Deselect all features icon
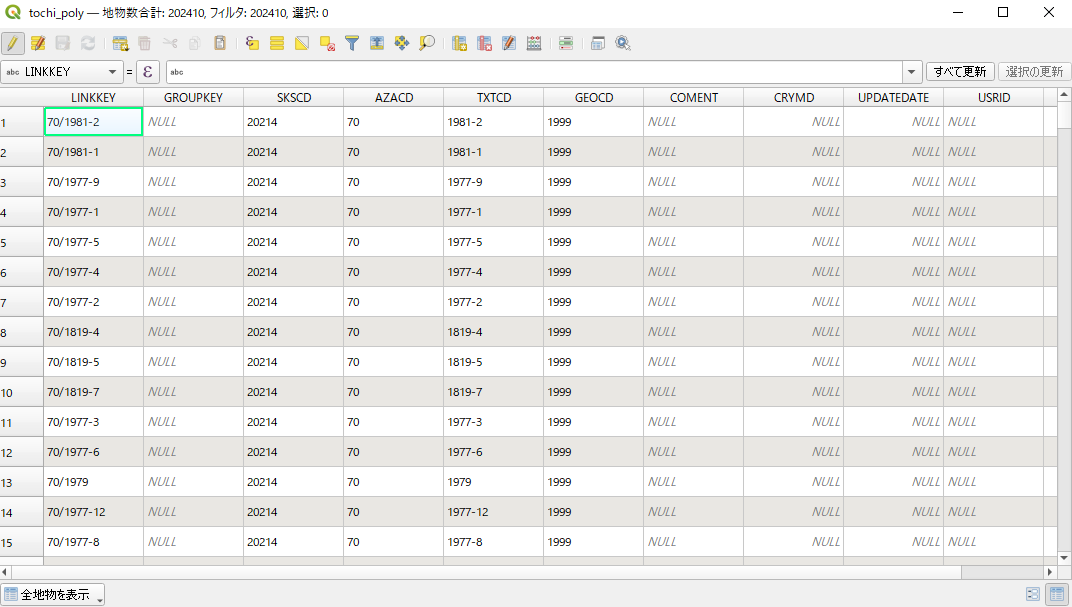1072x607 pixels. click(x=327, y=43)
